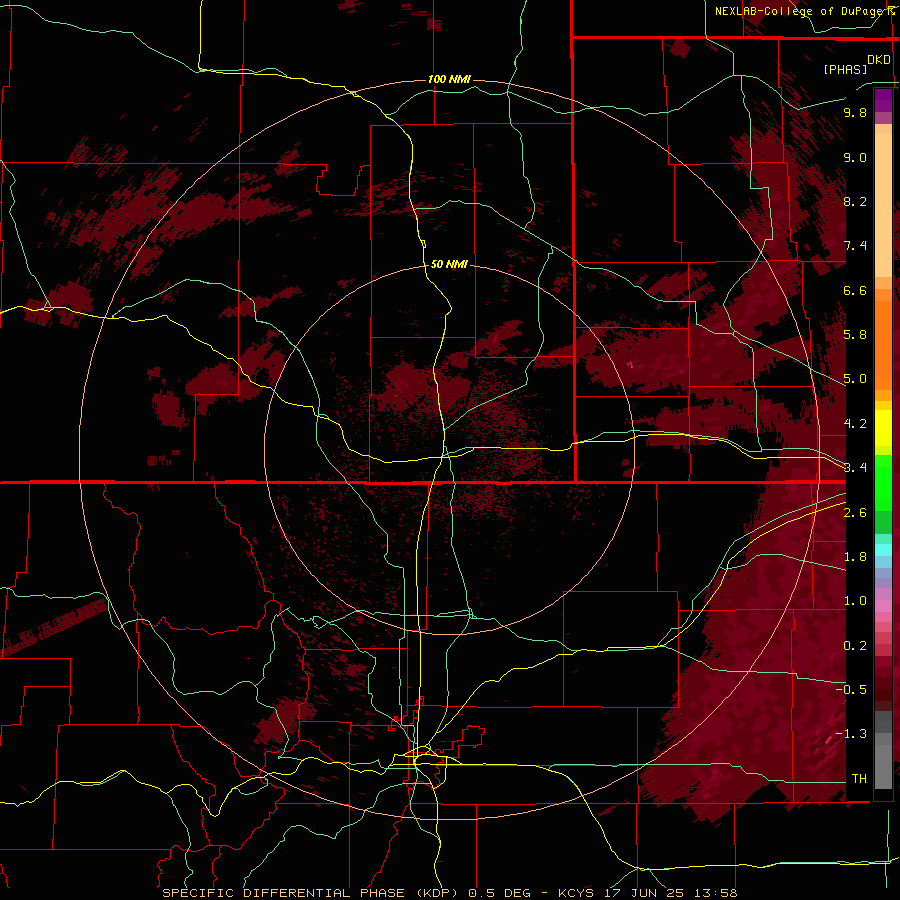Pick the gray band at color bar bottom
900x900 pixels.
pyautogui.click(x=883, y=766)
